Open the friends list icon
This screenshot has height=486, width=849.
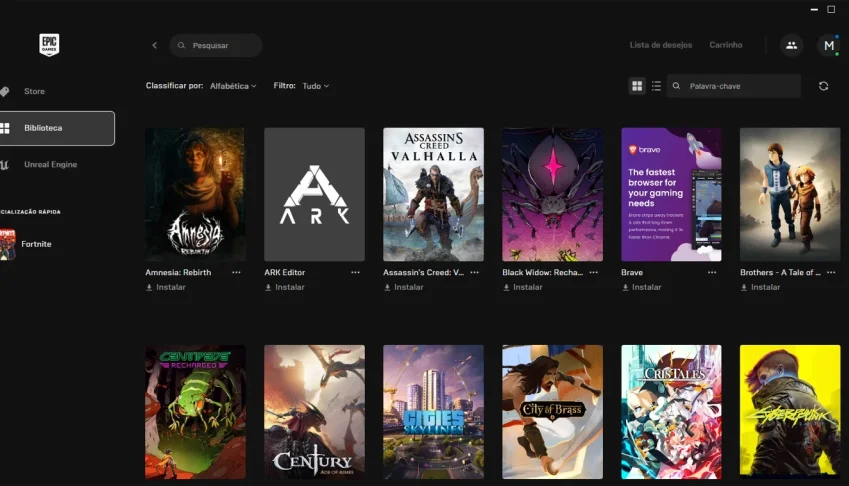[791, 45]
